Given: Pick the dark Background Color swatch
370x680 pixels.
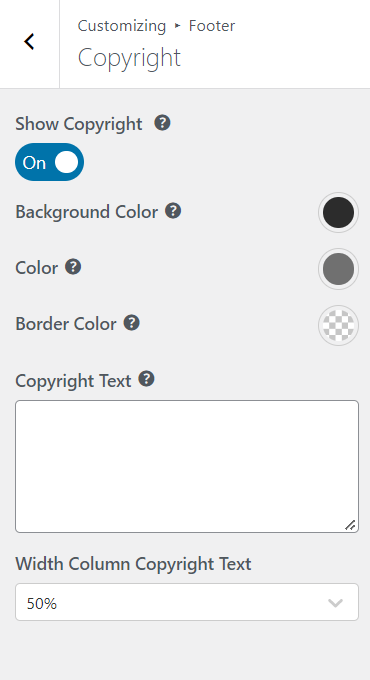Looking at the screenshot, I should tap(338, 212).
